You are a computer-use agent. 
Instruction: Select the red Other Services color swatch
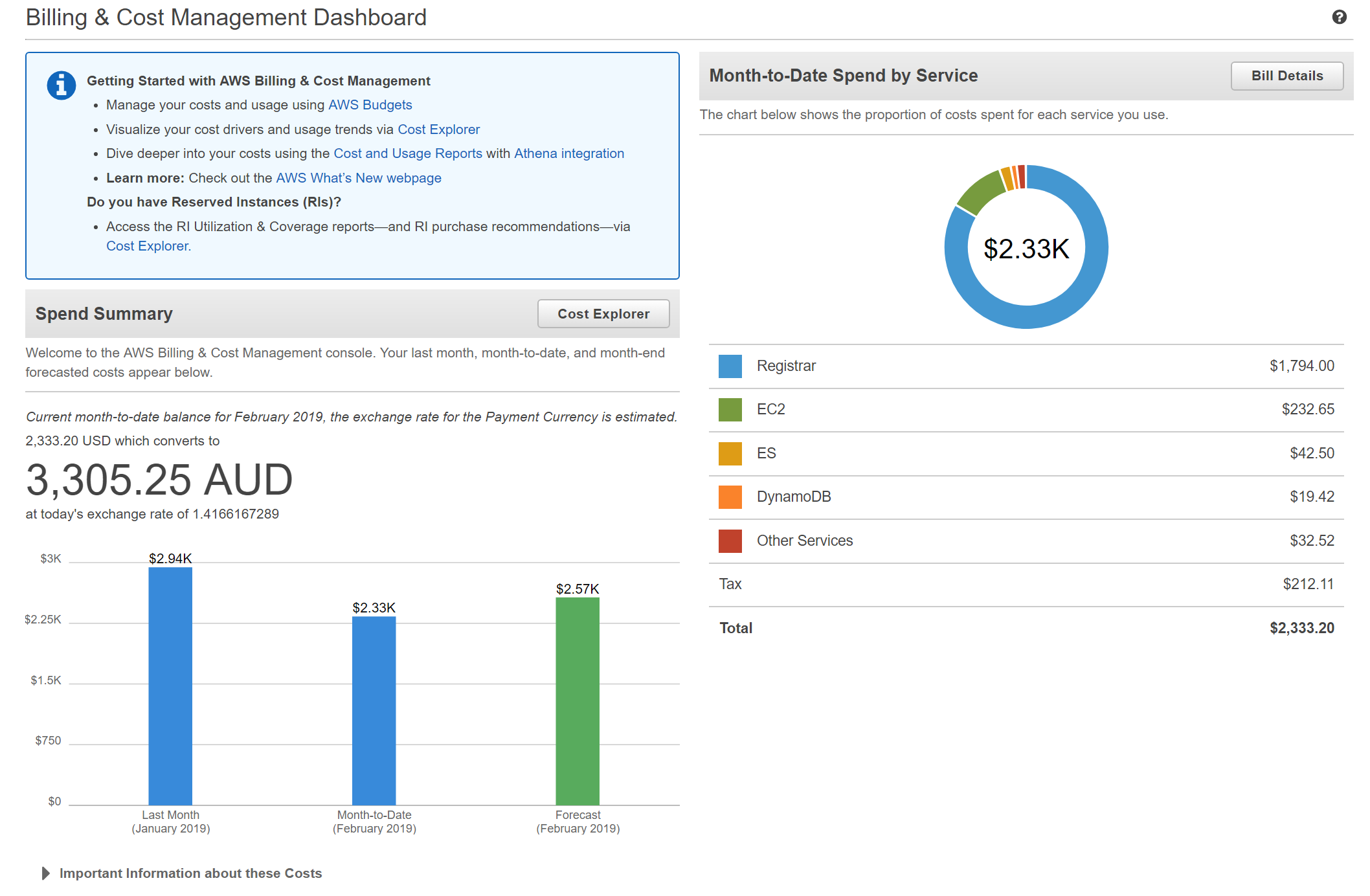(730, 541)
